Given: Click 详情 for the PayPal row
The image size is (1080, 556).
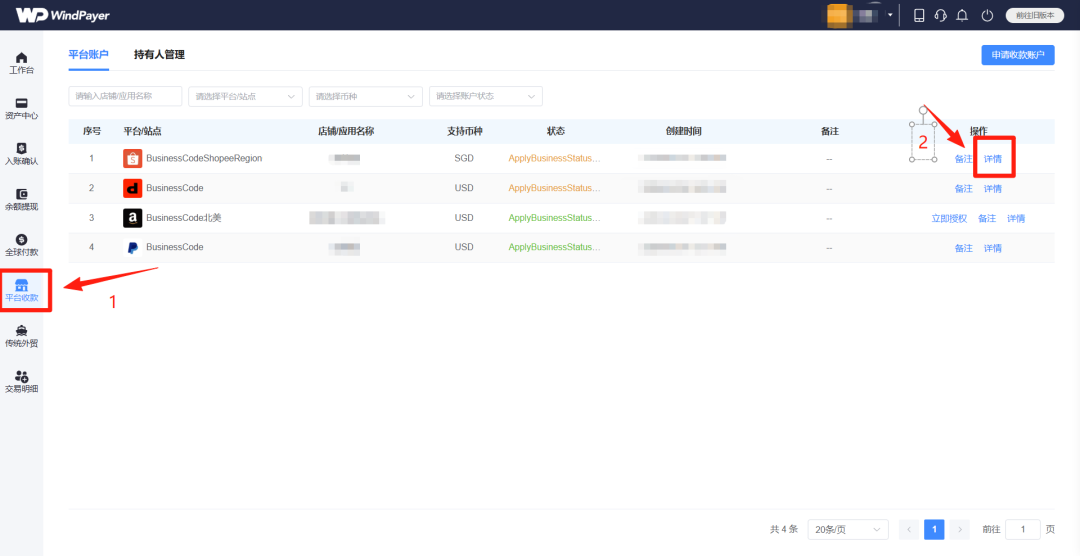Looking at the screenshot, I should pos(993,248).
